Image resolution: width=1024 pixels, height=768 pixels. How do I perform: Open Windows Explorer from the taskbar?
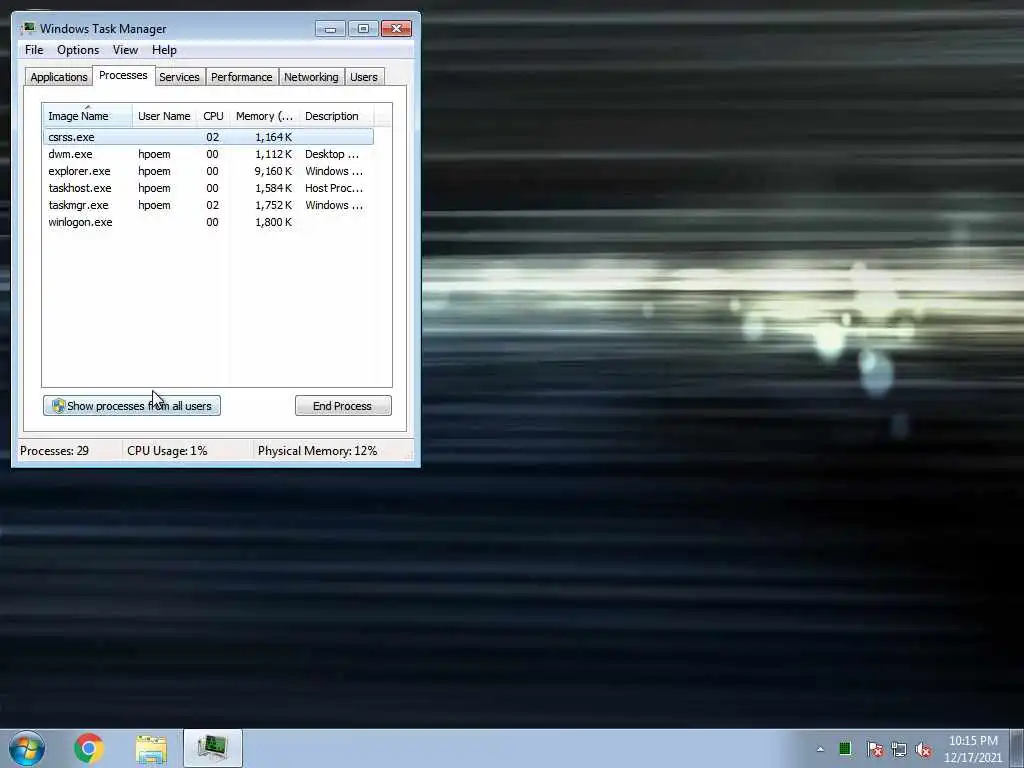click(151, 748)
